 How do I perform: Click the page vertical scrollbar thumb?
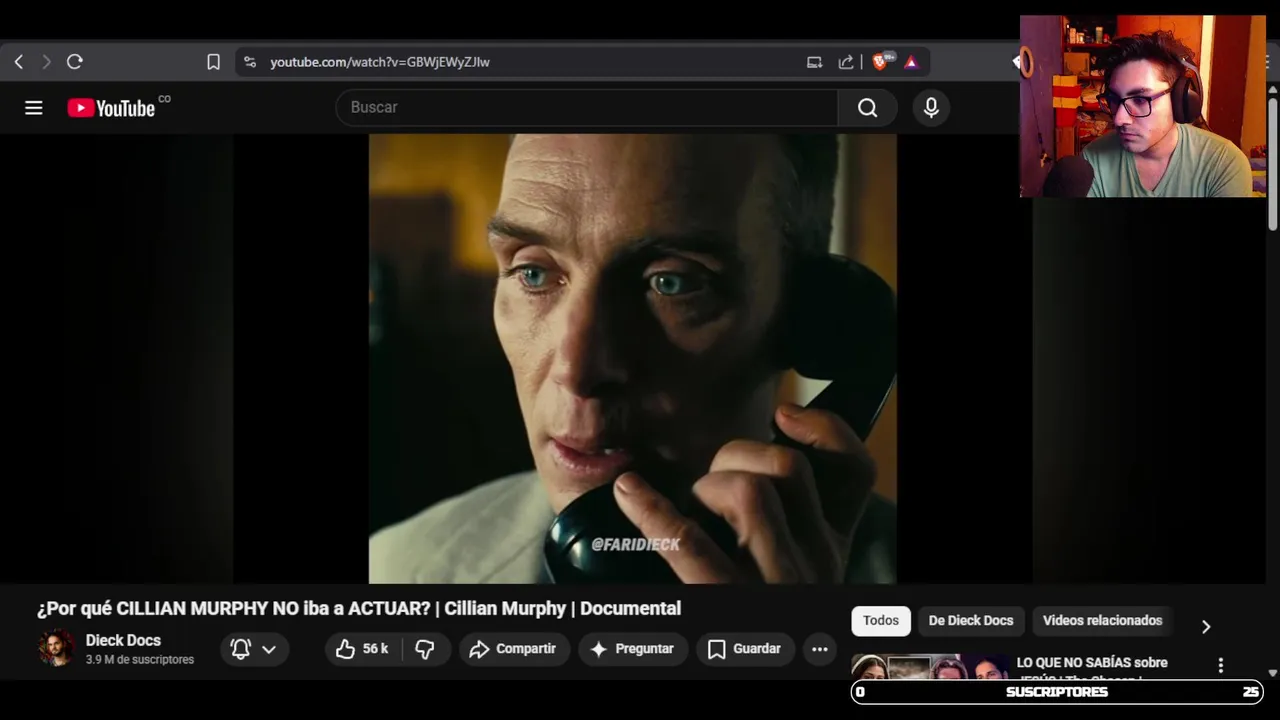point(1272,165)
